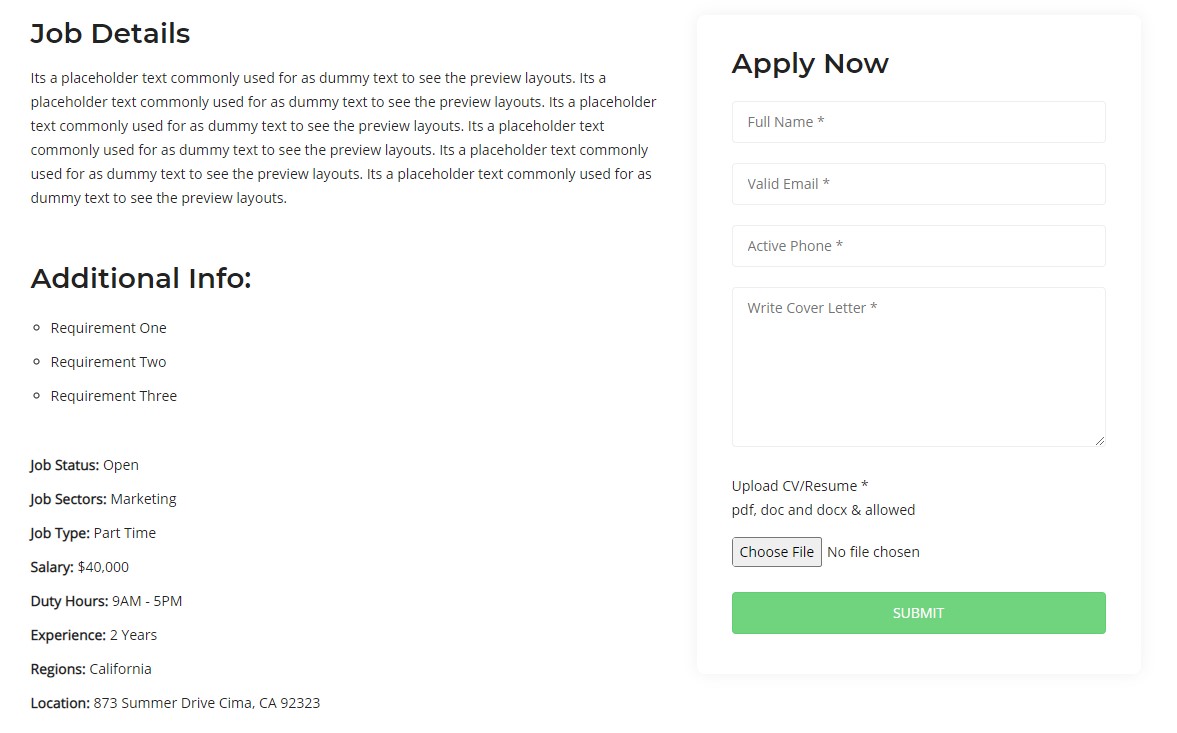Select the Requirement Three list item
The image size is (1177, 733).
tap(114, 396)
